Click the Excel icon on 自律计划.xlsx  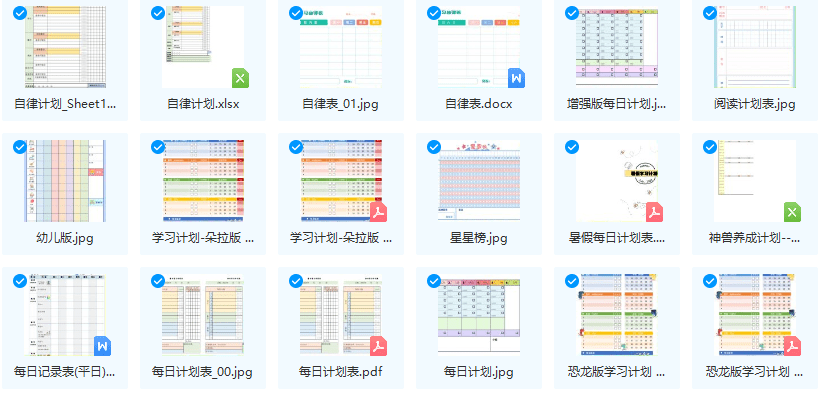point(240,78)
